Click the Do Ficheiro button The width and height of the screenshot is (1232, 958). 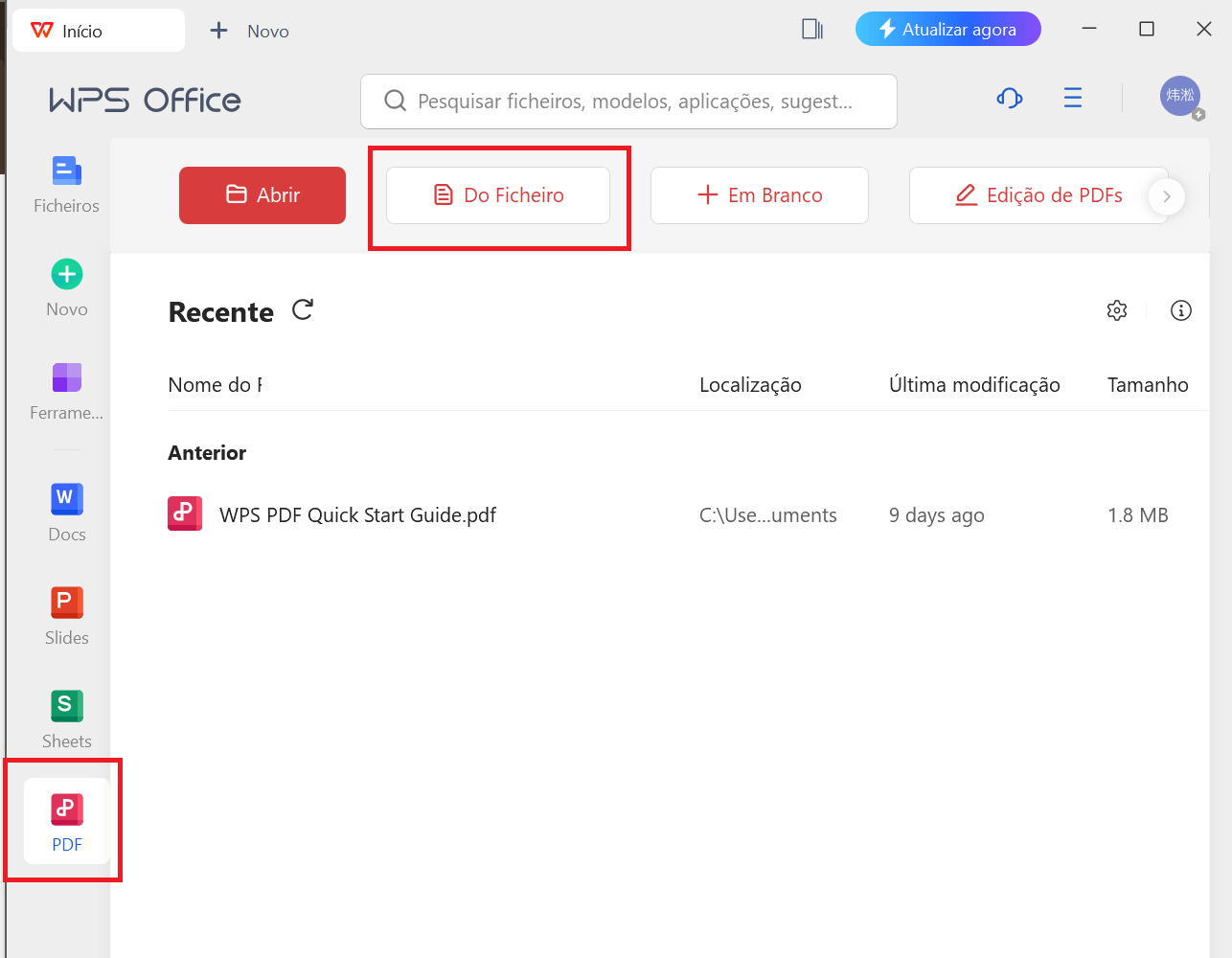pos(498,195)
